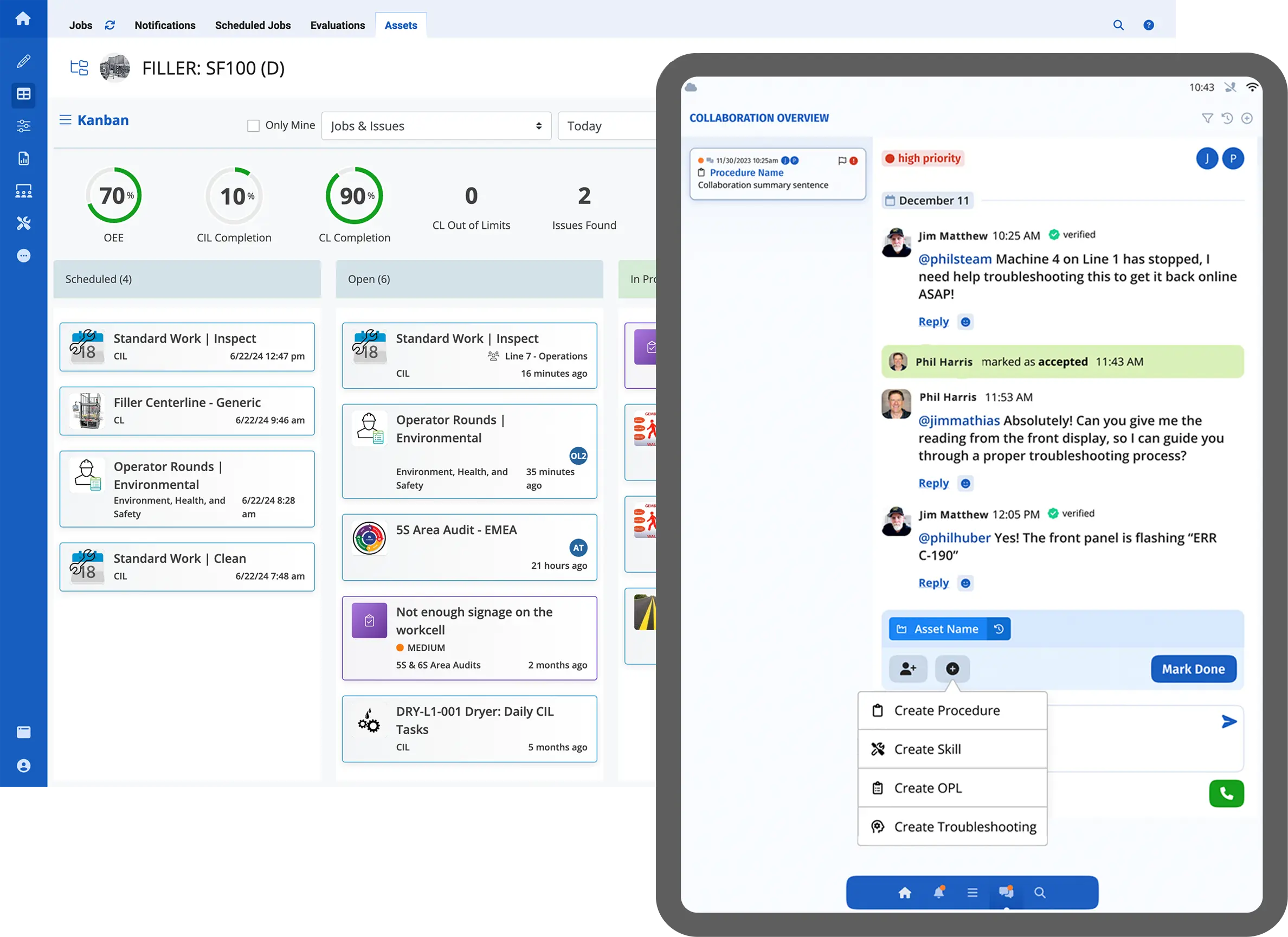The height and width of the screenshot is (937, 1288).
Task: Send the message with the arrow icon
Action: pyautogui.click(x=1228, y=722)
